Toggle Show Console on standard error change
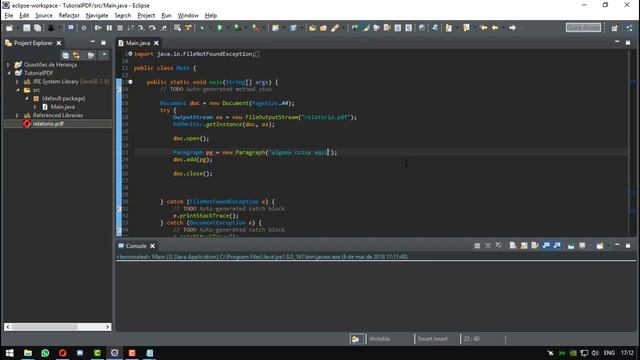 click(557, 246)
